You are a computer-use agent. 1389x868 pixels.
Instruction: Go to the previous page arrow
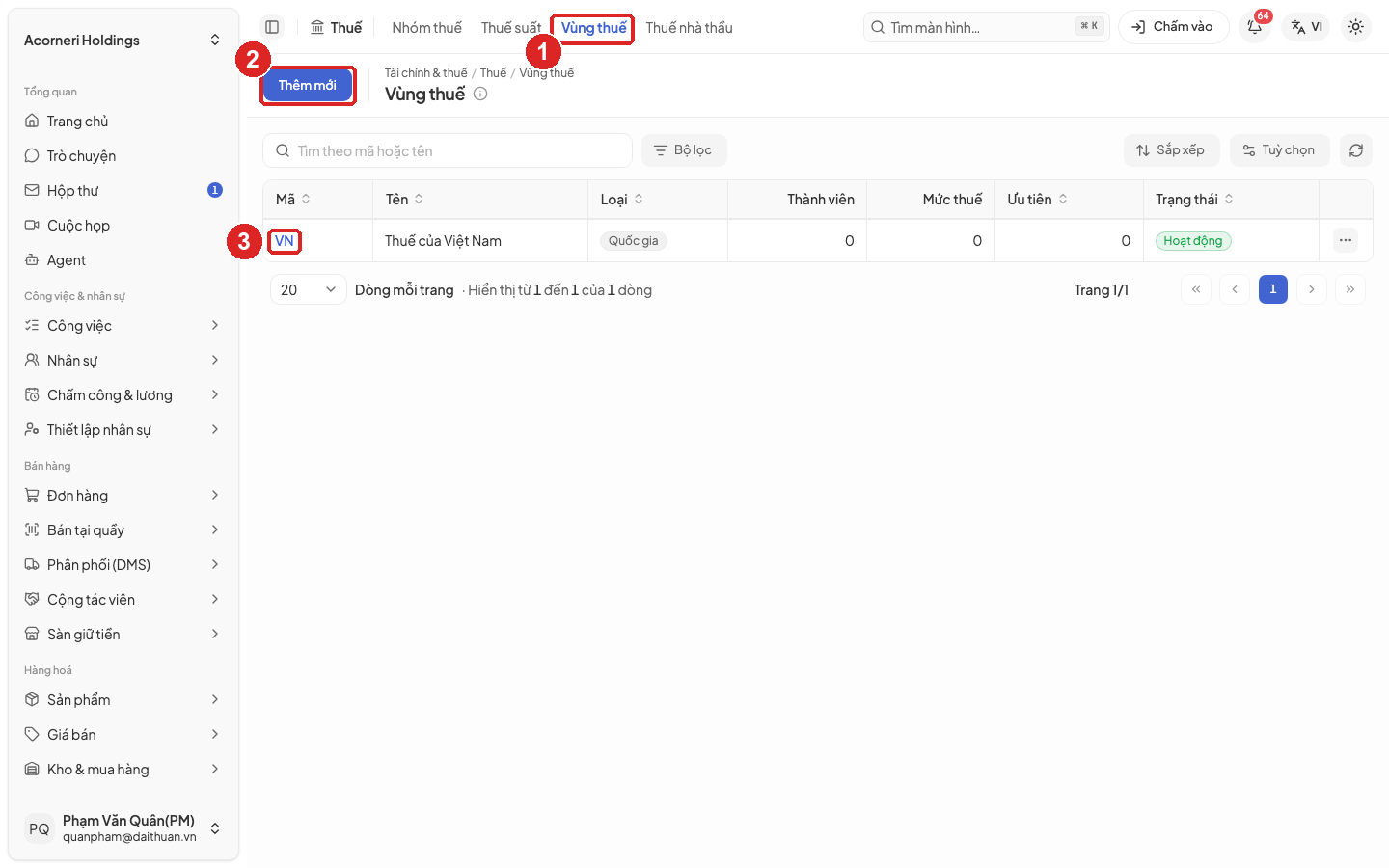1235,289
